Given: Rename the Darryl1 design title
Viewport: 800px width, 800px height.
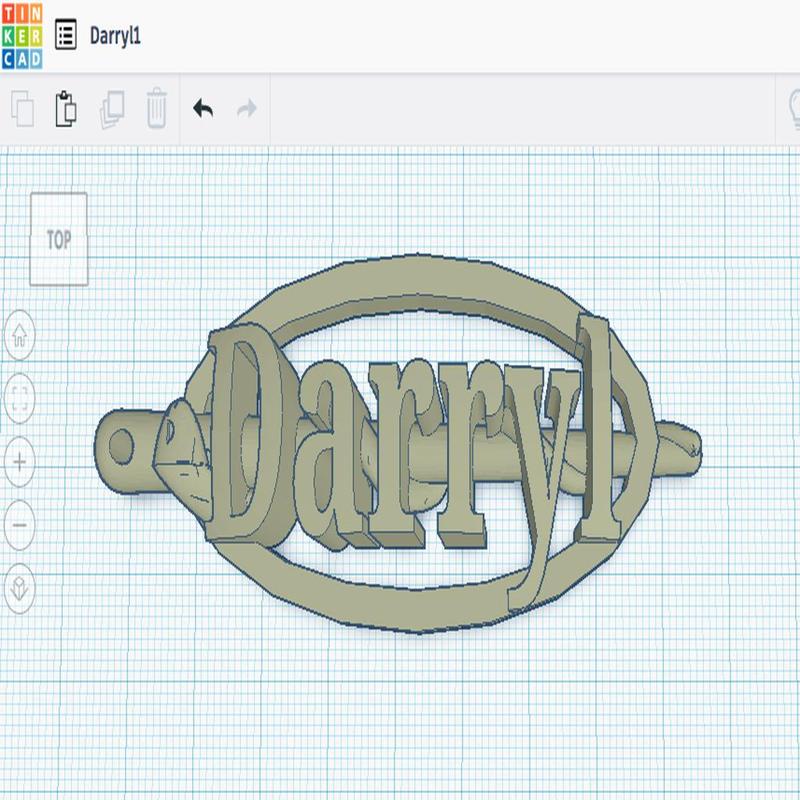Looking at the screenshot, I should pos(115,36).
